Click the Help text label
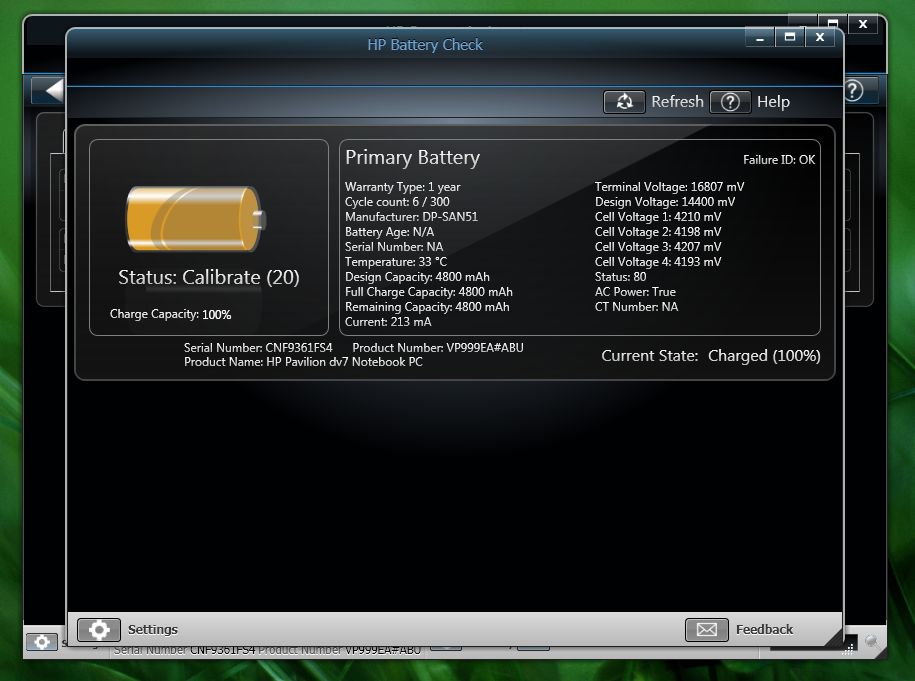 (773, 101)
